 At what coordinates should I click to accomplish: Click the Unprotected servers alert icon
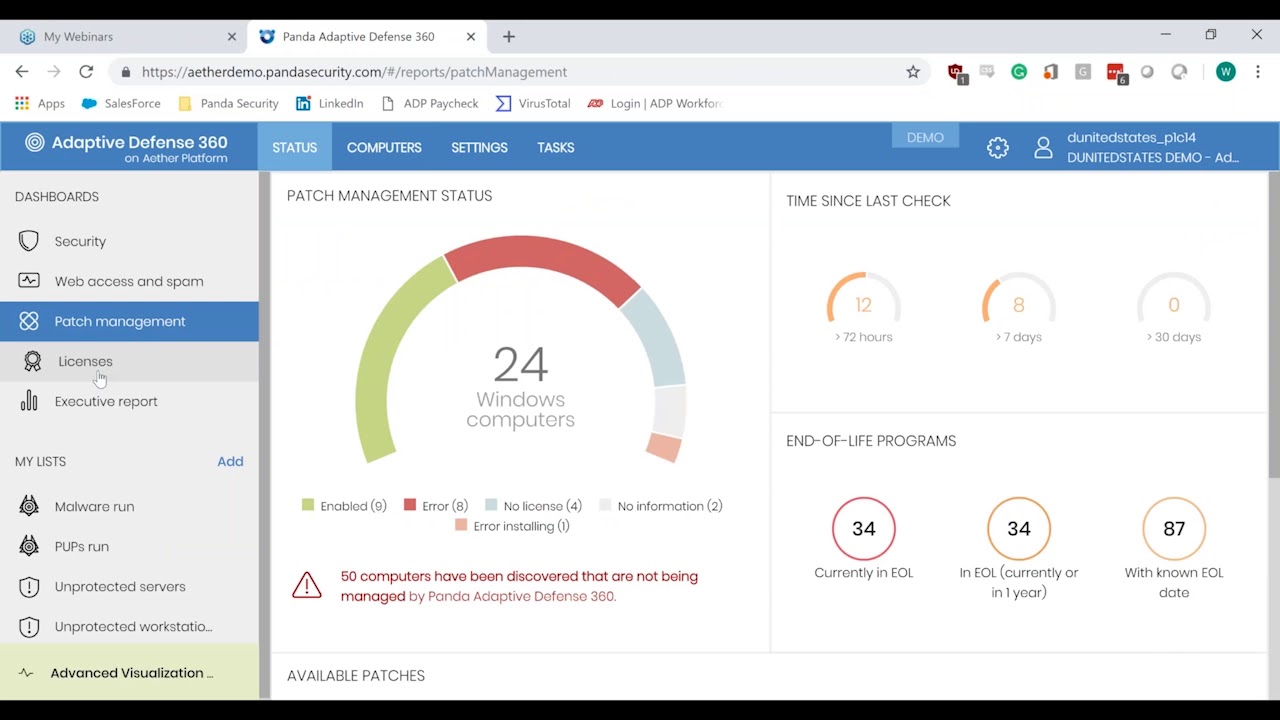click(29, 587)
